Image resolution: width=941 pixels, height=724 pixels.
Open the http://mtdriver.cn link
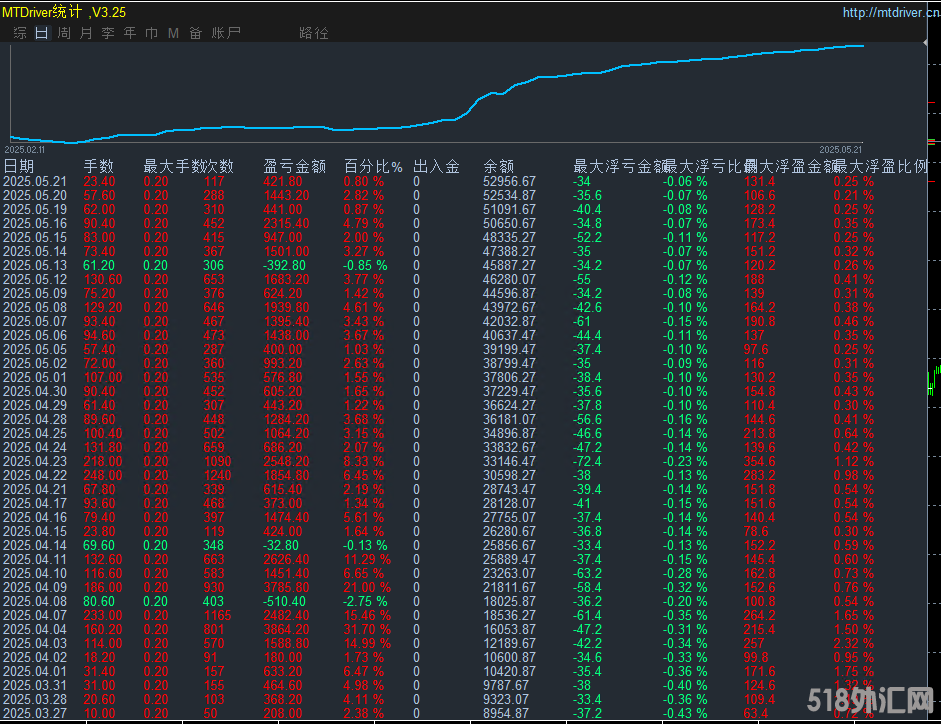(x=891, y=12)
